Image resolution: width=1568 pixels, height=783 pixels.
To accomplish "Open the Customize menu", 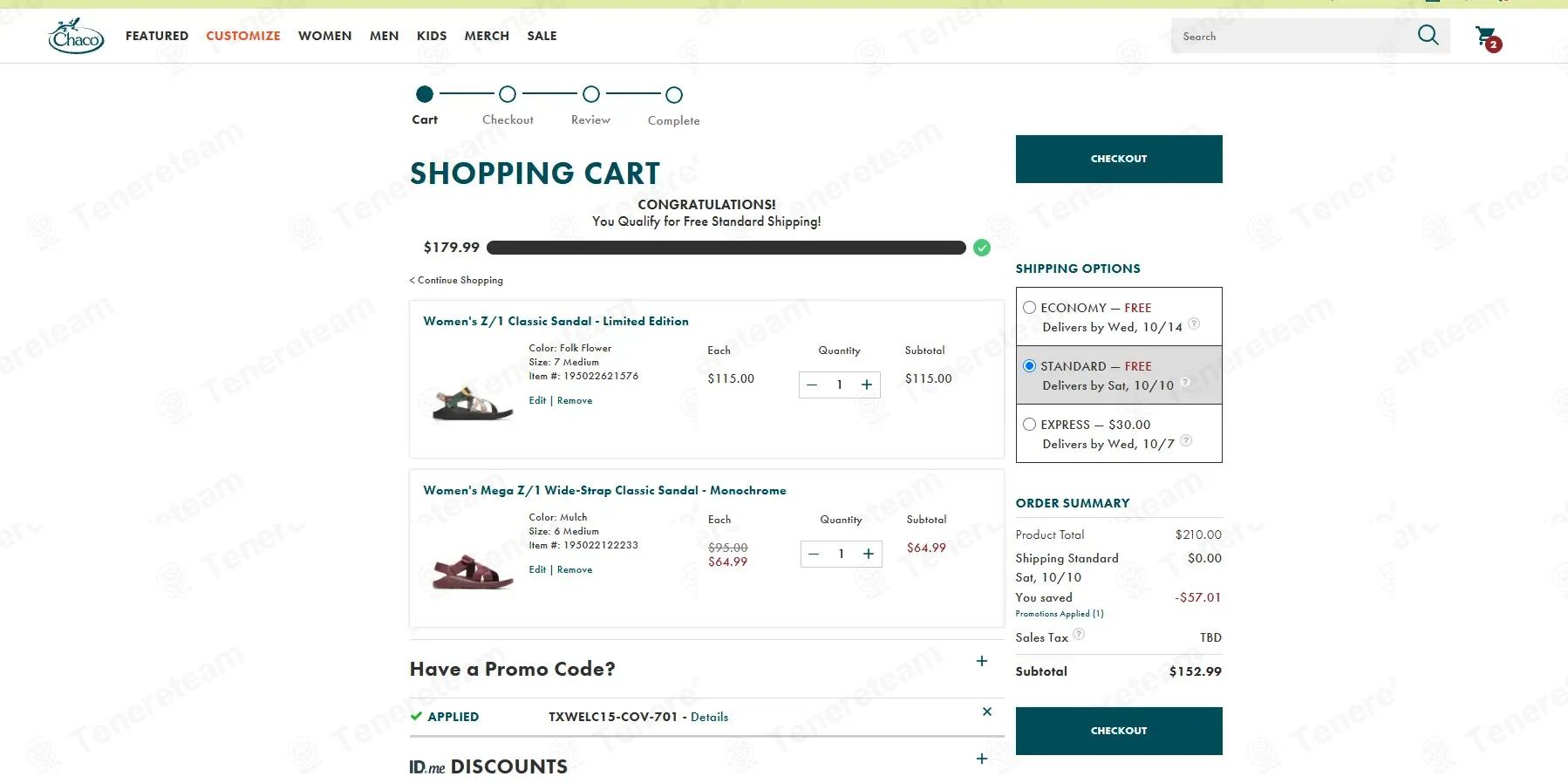I will [x=243, y=36].
